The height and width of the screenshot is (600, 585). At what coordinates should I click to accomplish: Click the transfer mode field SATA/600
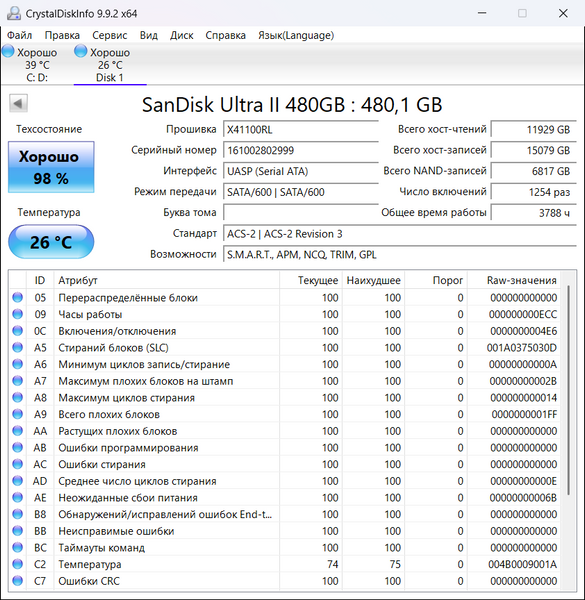(x=301, y=192)
